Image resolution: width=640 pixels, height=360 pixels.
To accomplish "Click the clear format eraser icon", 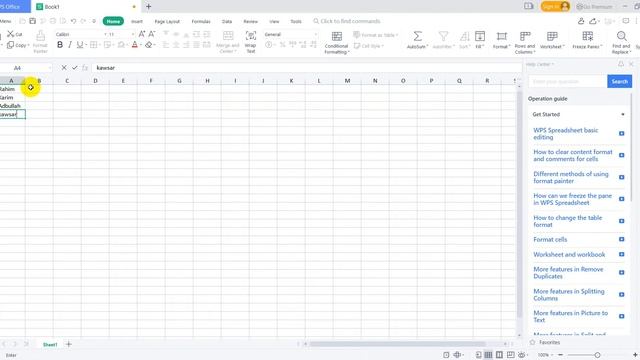I will point(149,45).
